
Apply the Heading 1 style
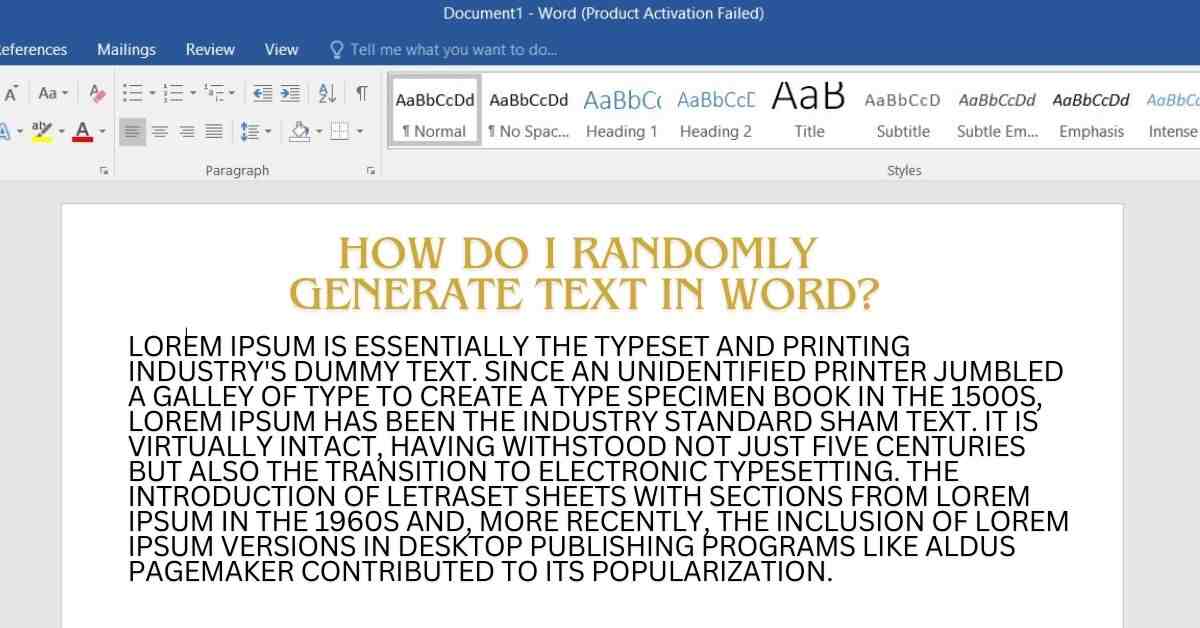[621, 114]
